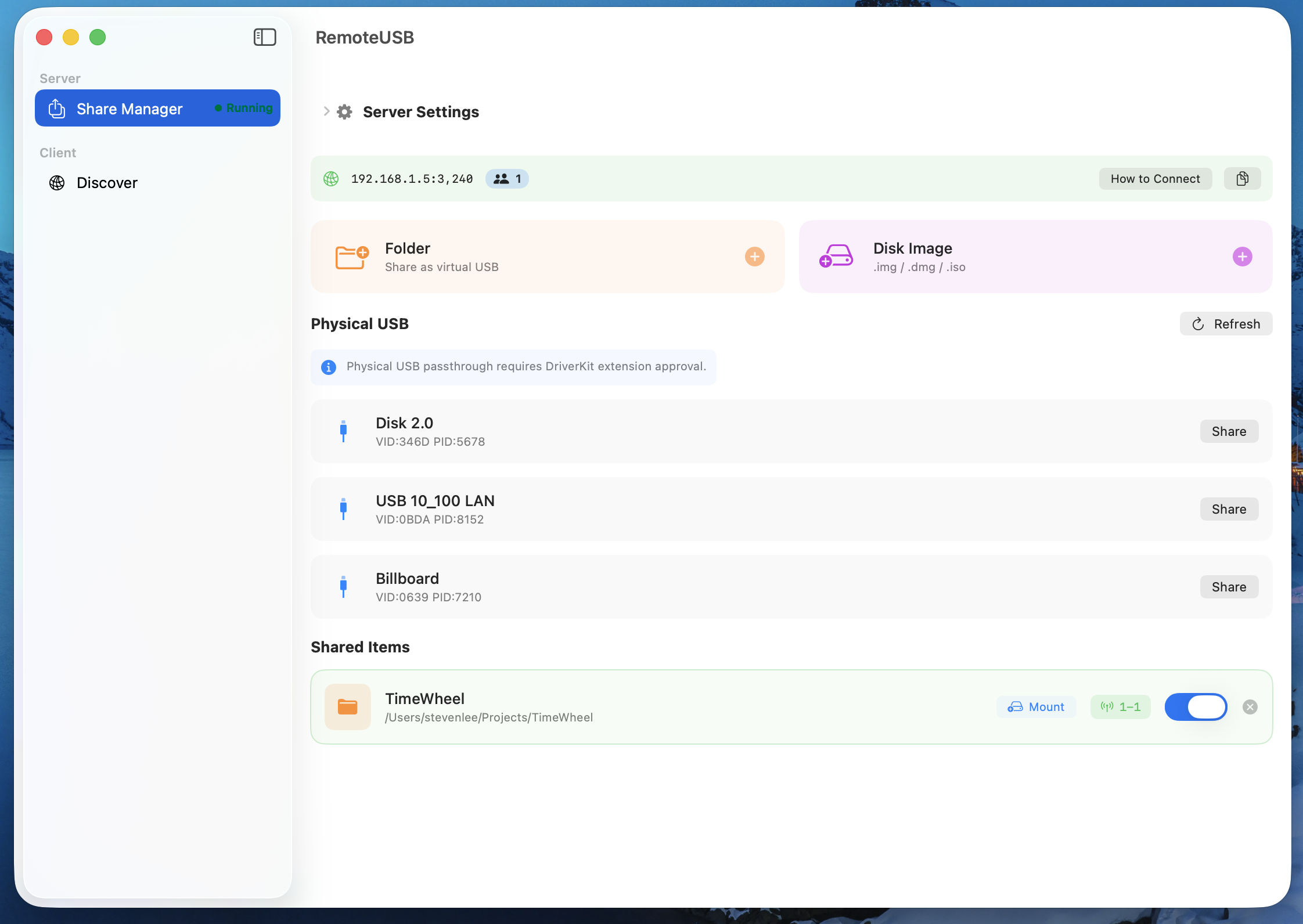The image size is (1303, 924).
Task: Click the TimeWheel orange folder icon
Action: (347, 707)
